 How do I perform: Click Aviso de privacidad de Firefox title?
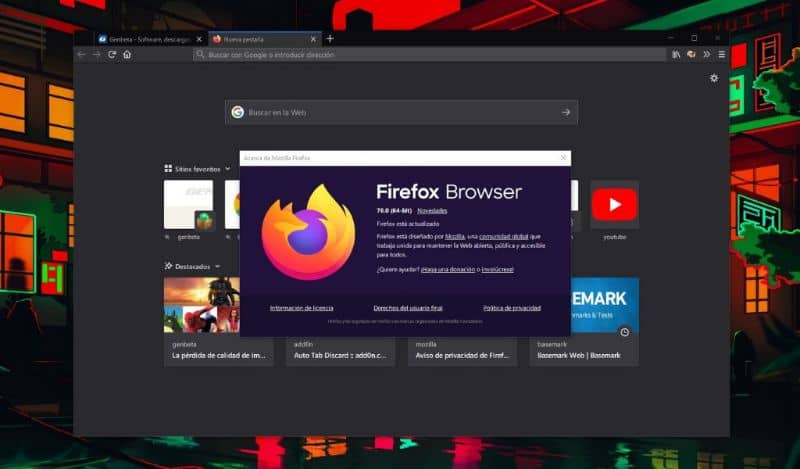[x=462, y=355]
